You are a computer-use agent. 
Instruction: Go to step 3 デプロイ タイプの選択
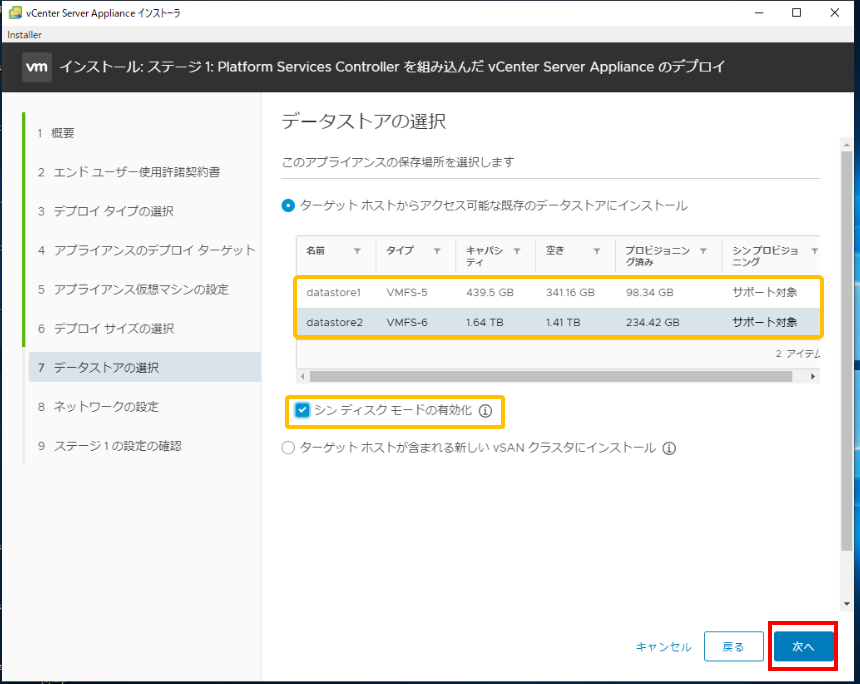(x=106, y=211)
